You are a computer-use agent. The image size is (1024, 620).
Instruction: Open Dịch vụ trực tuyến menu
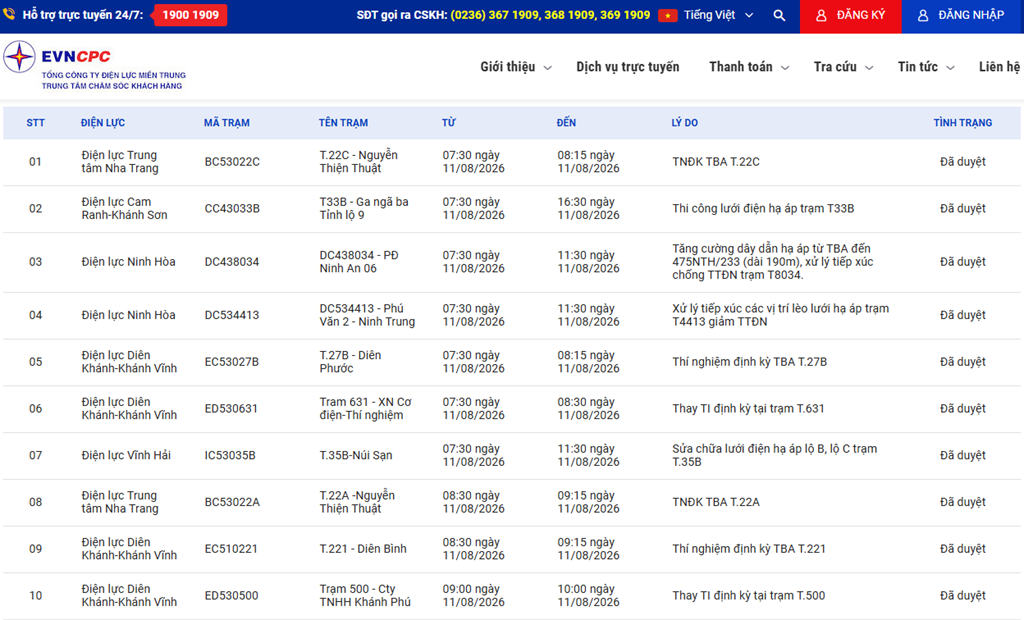tap(628, 67)
